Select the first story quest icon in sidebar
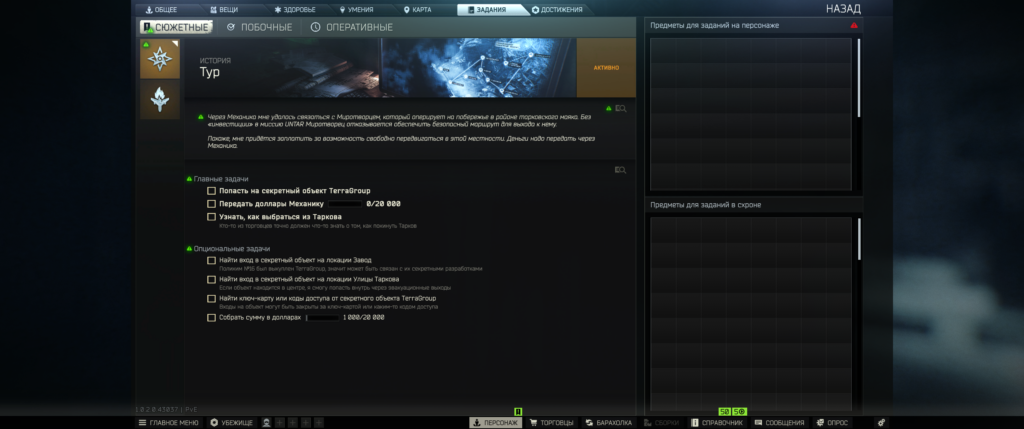Image resolution: width=1024 pixels, height=429 pixels. tap(160, 59)
